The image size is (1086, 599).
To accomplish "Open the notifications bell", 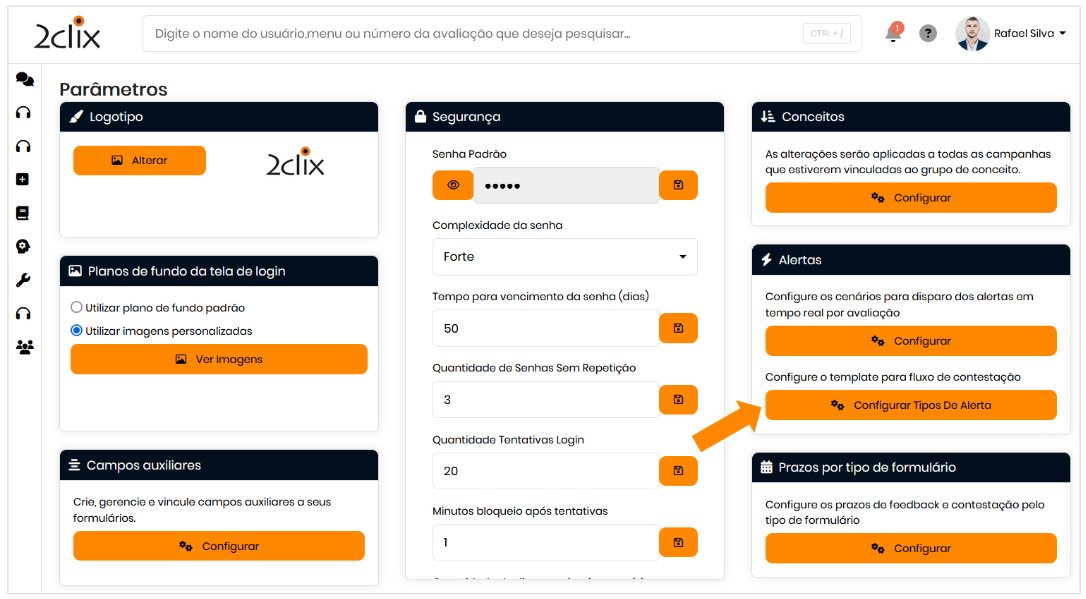I will tap(893, 34).
